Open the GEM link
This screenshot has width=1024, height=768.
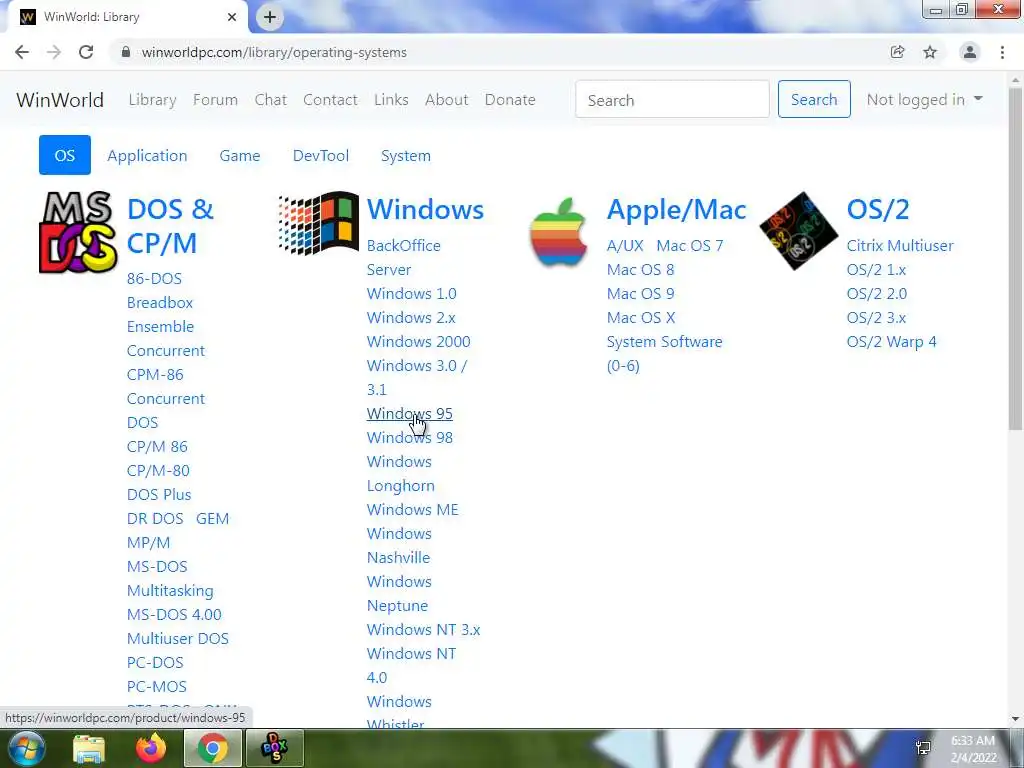pyautogui.click(x=212, y=519)
